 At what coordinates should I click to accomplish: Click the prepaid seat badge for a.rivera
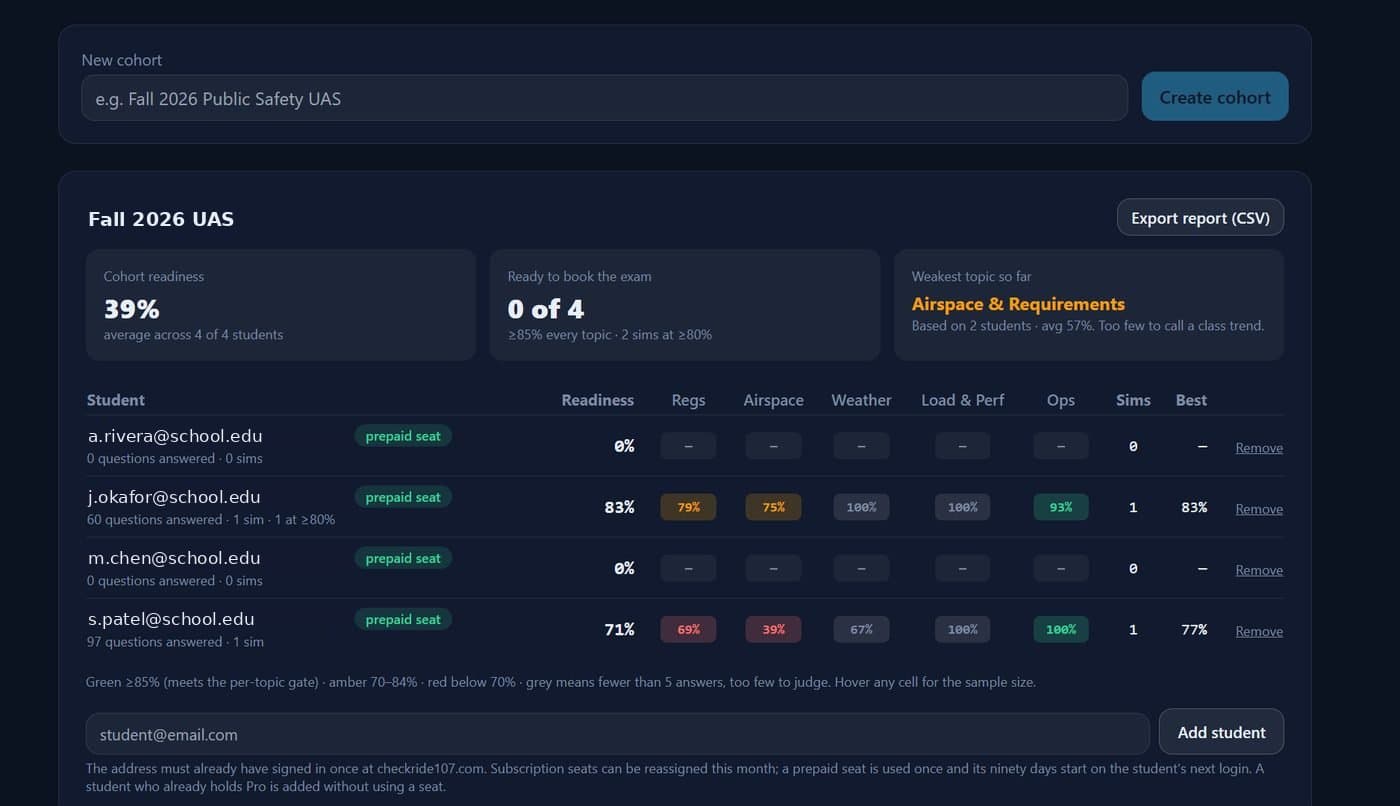tap(403, 436)
